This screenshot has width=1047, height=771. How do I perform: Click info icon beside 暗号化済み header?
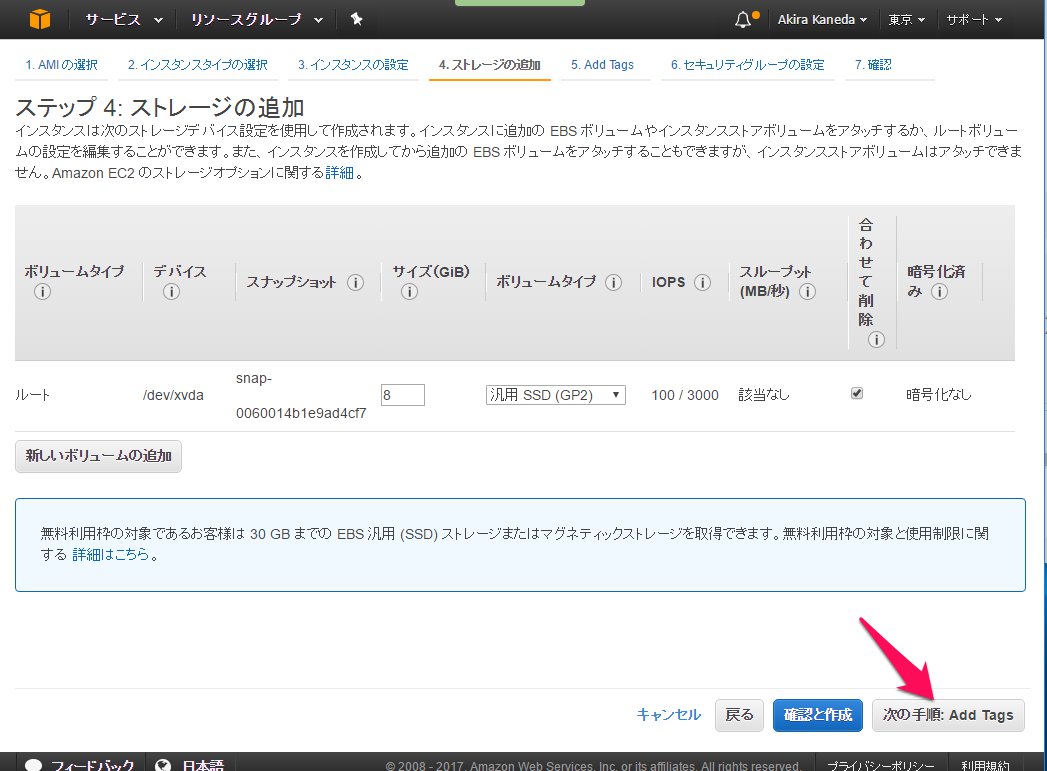938,292
